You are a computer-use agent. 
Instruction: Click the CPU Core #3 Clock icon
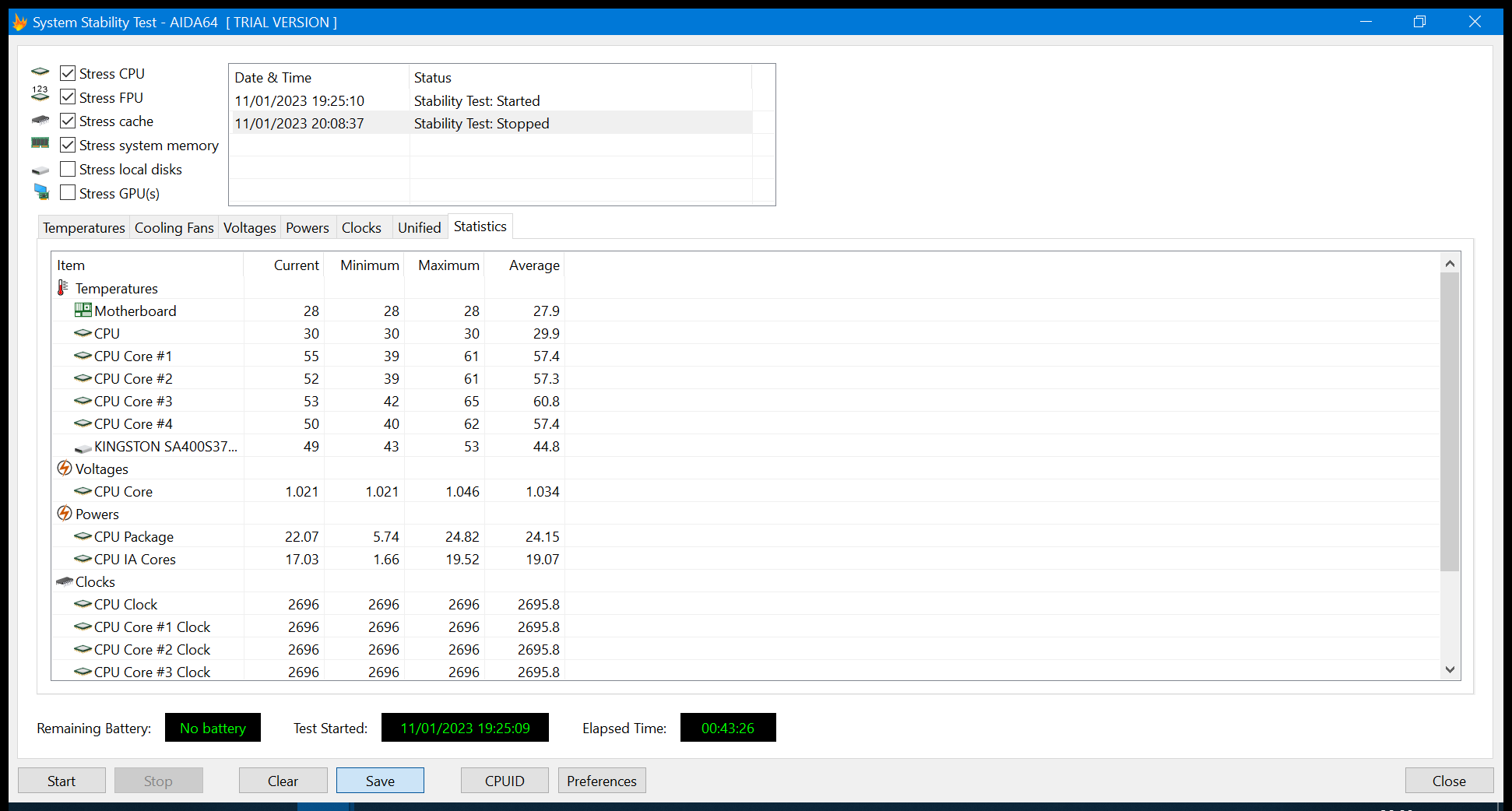point(83,672)
